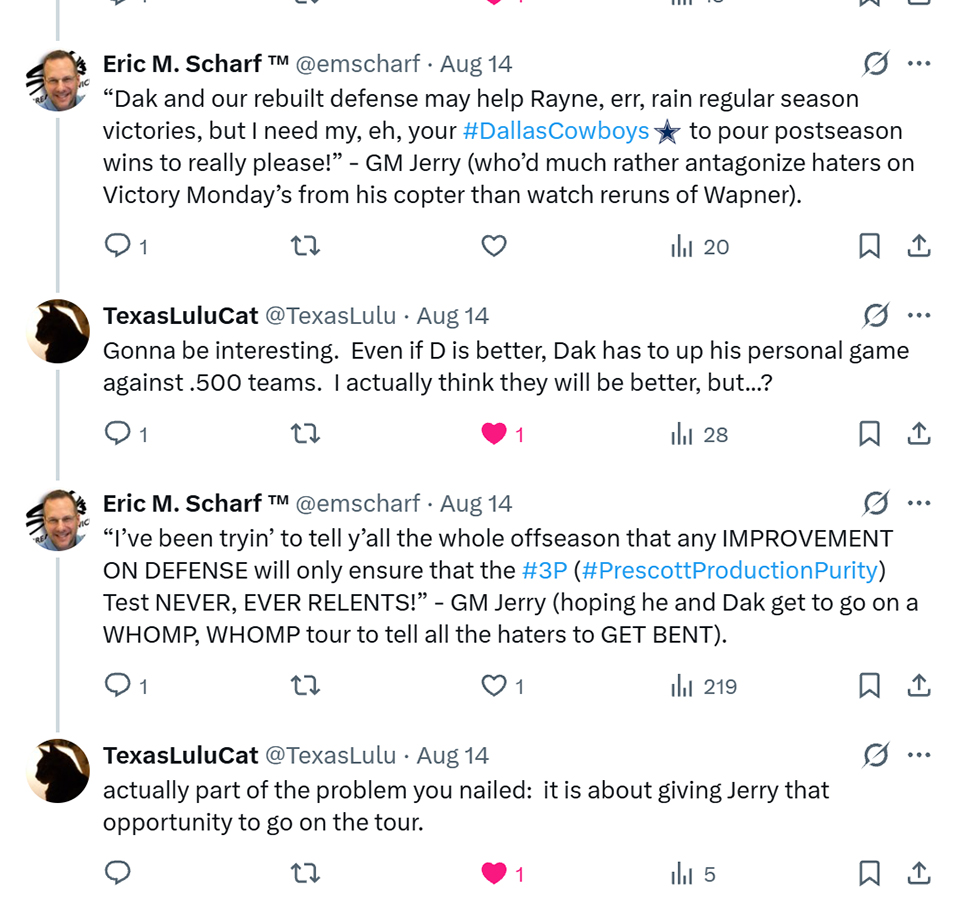
Task: Like the Dak rebuilt defense tweet
Action: click(x=494, y=246)
